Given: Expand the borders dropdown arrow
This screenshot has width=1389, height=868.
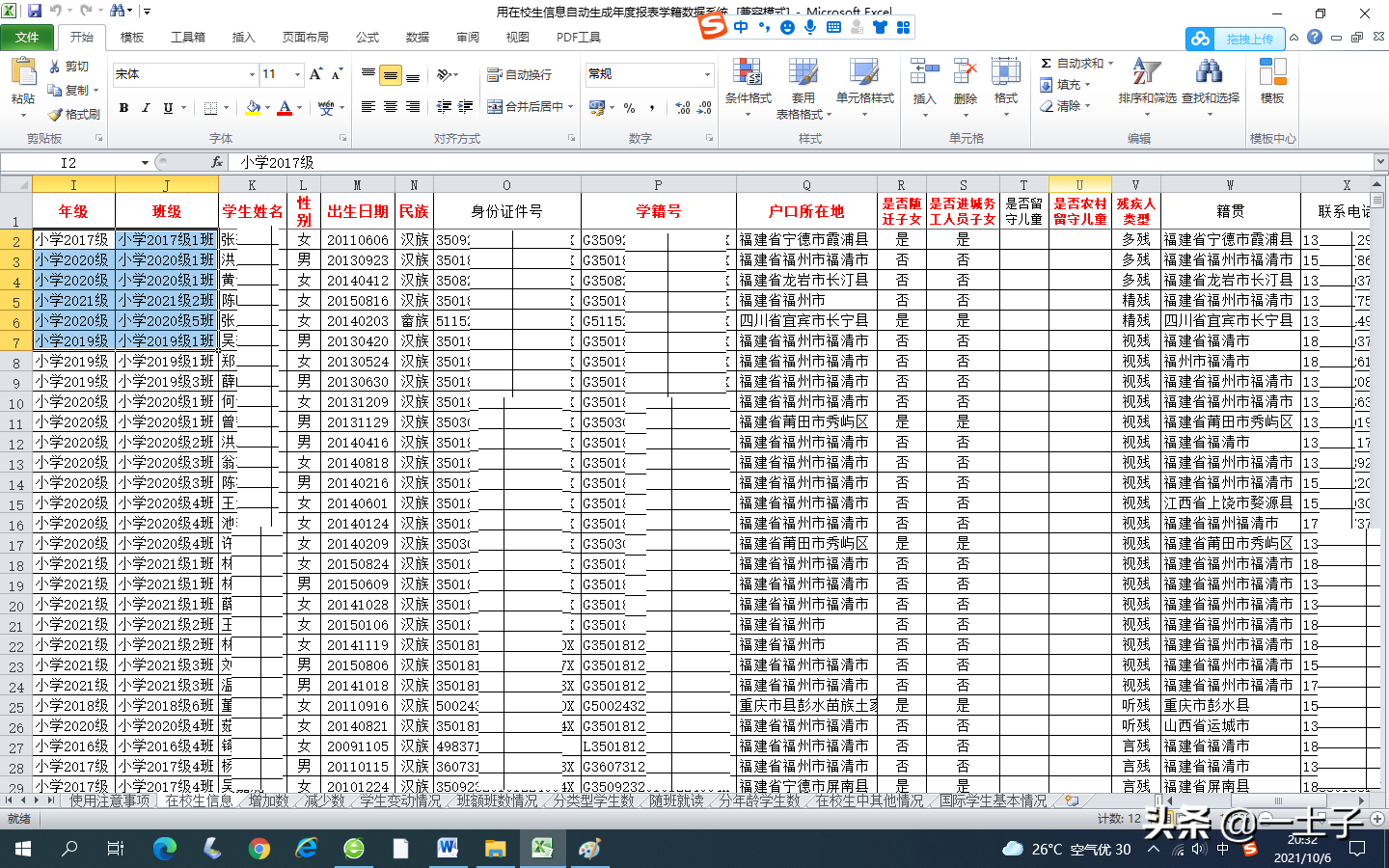Looking at the screenshot, I should pyautogui.click(x=227, y=108).
